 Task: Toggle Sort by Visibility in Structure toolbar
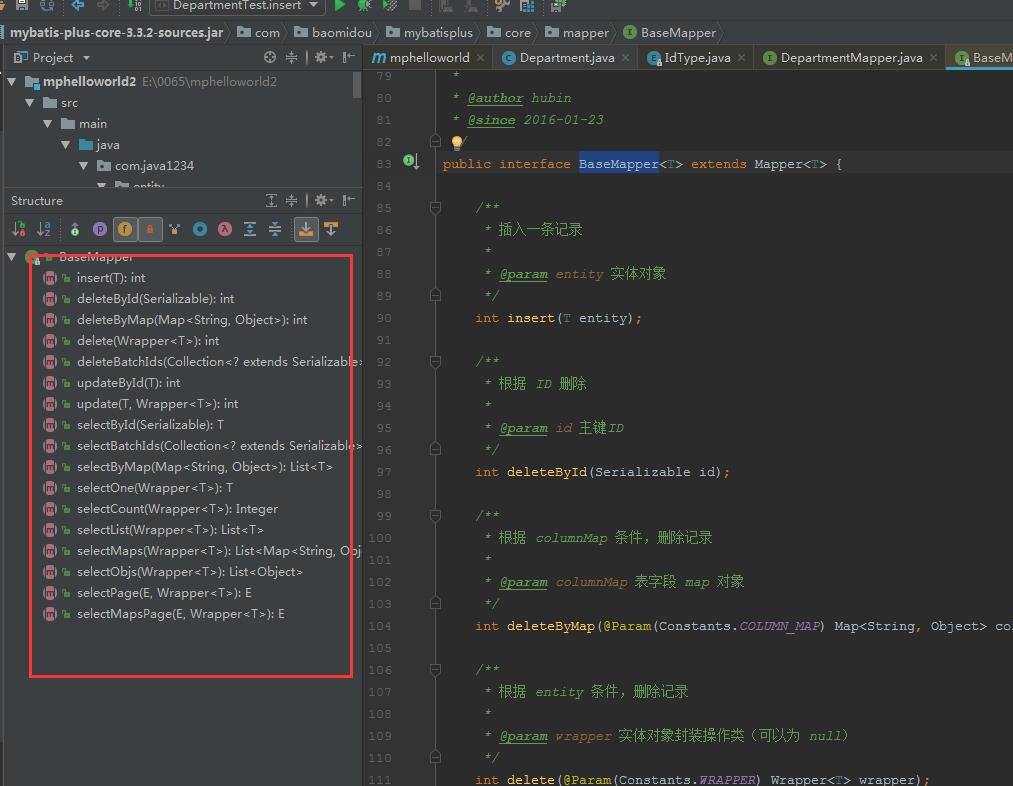19,229
